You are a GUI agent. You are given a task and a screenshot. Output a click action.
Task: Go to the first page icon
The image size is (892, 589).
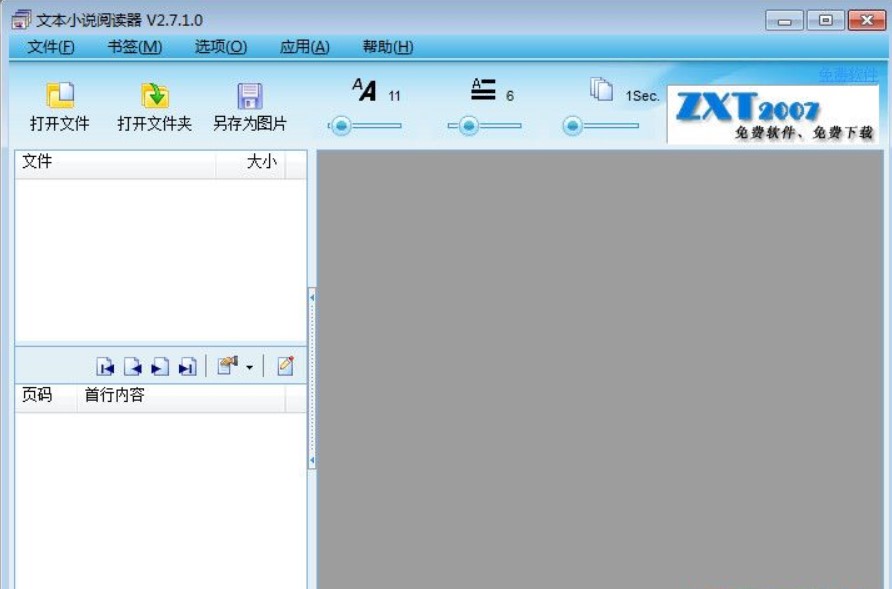105,366
